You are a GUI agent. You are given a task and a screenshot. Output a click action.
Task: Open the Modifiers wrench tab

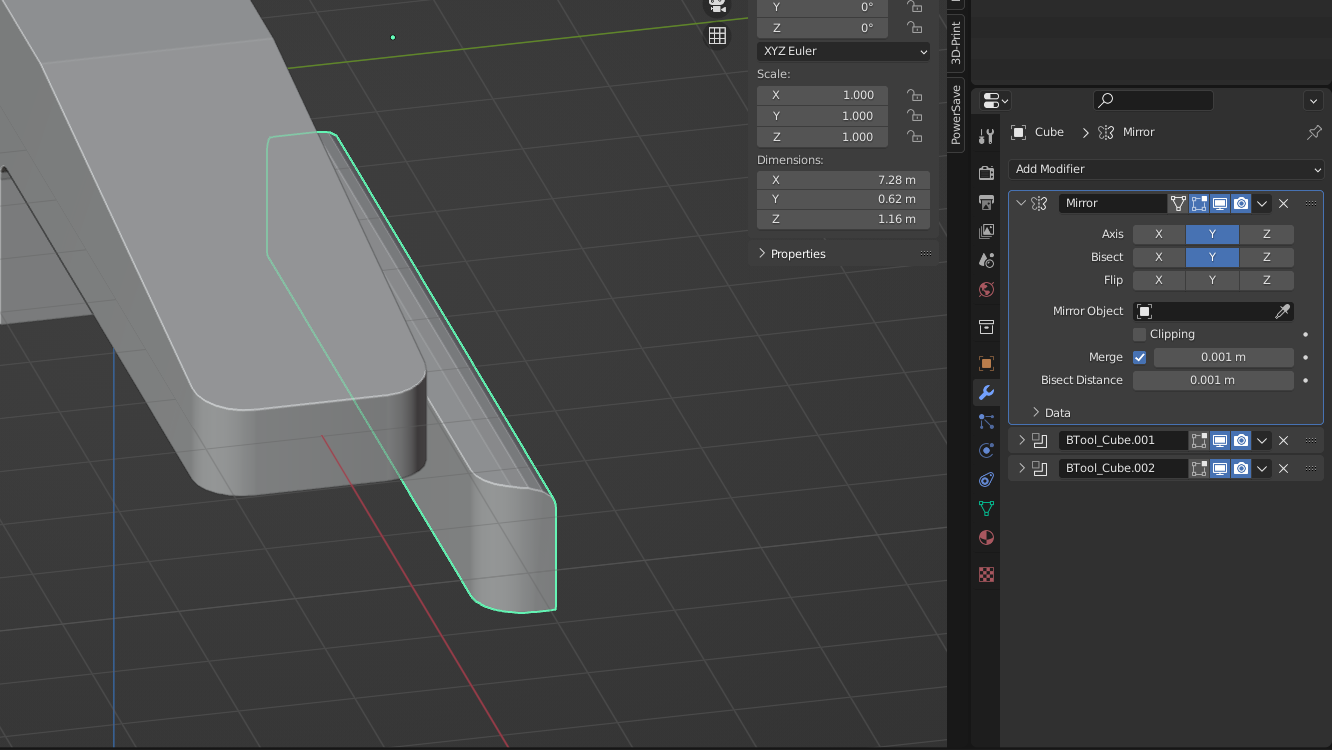[x=986, y=393]
